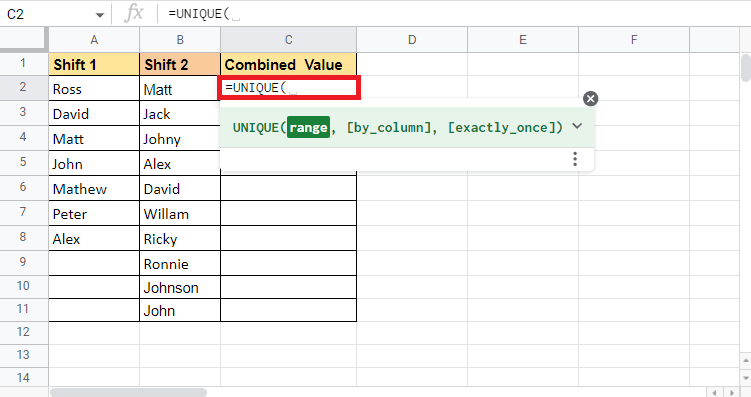
Task: Click the formula bar containing =UNIQUE(
Action: click(x=455, y=14)
